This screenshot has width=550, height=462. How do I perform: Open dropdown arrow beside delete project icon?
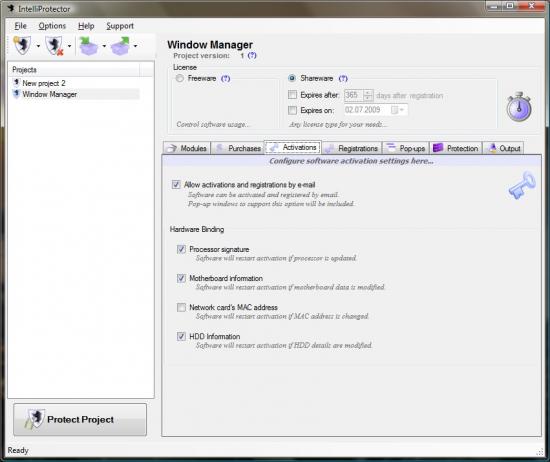coord(69,46)
